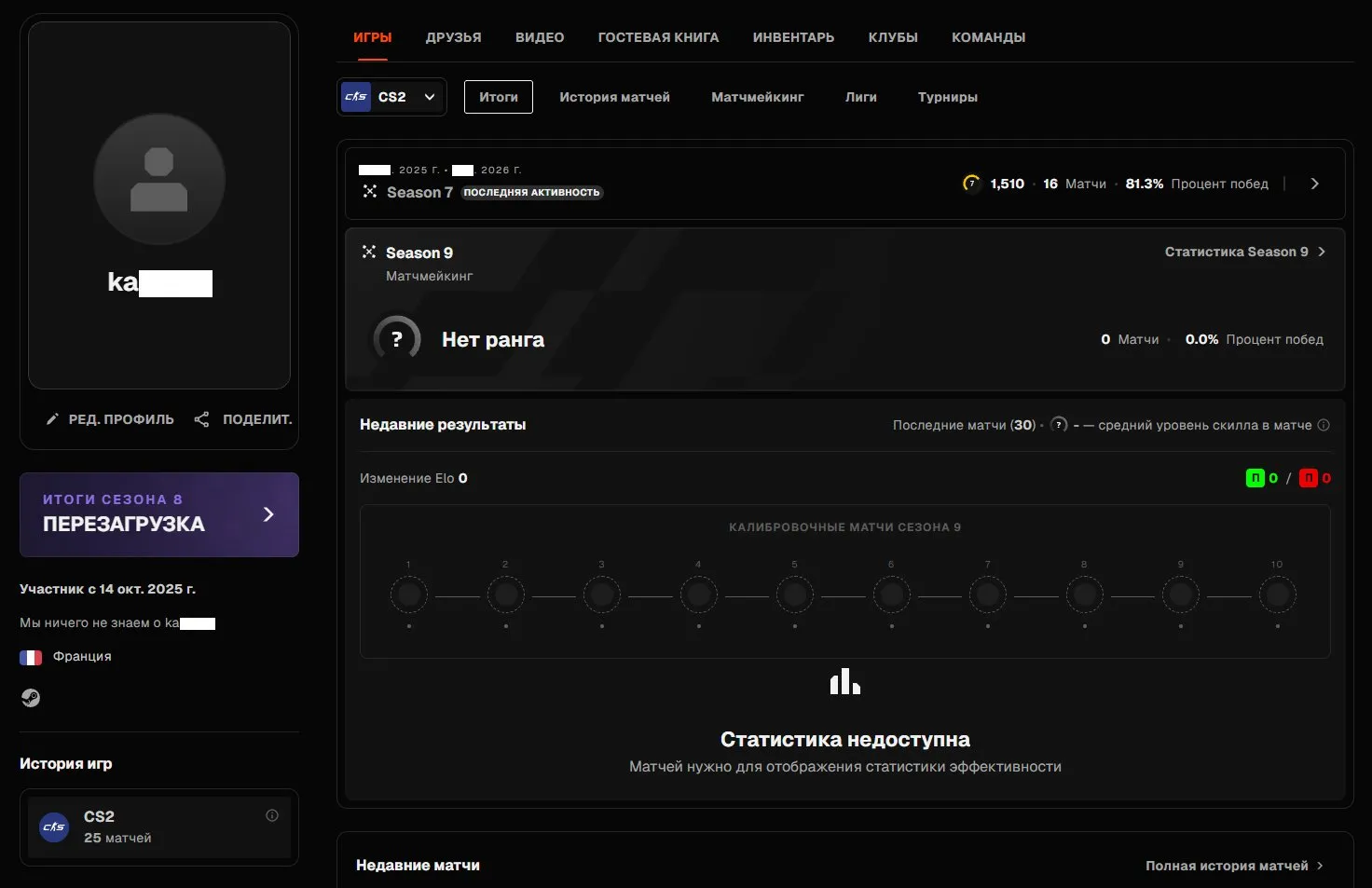
Task: Click the France flag icon
Action: tap(31, 657)
